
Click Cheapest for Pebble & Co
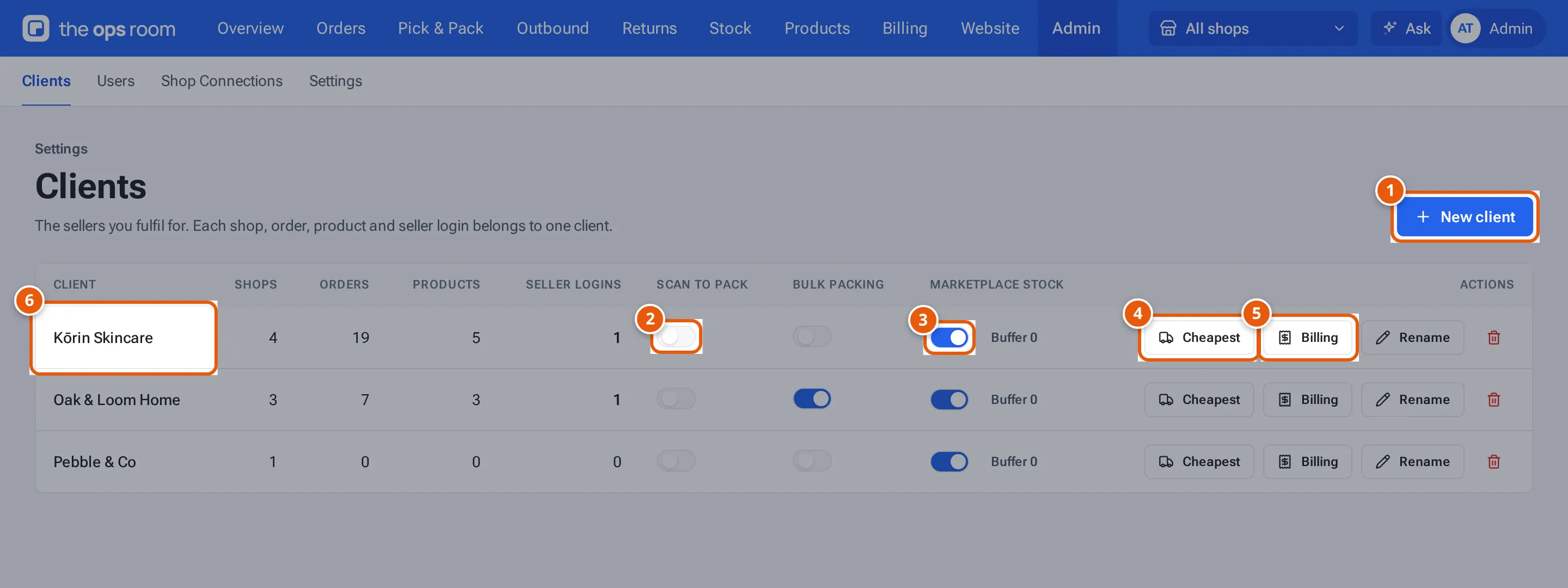1198,461
